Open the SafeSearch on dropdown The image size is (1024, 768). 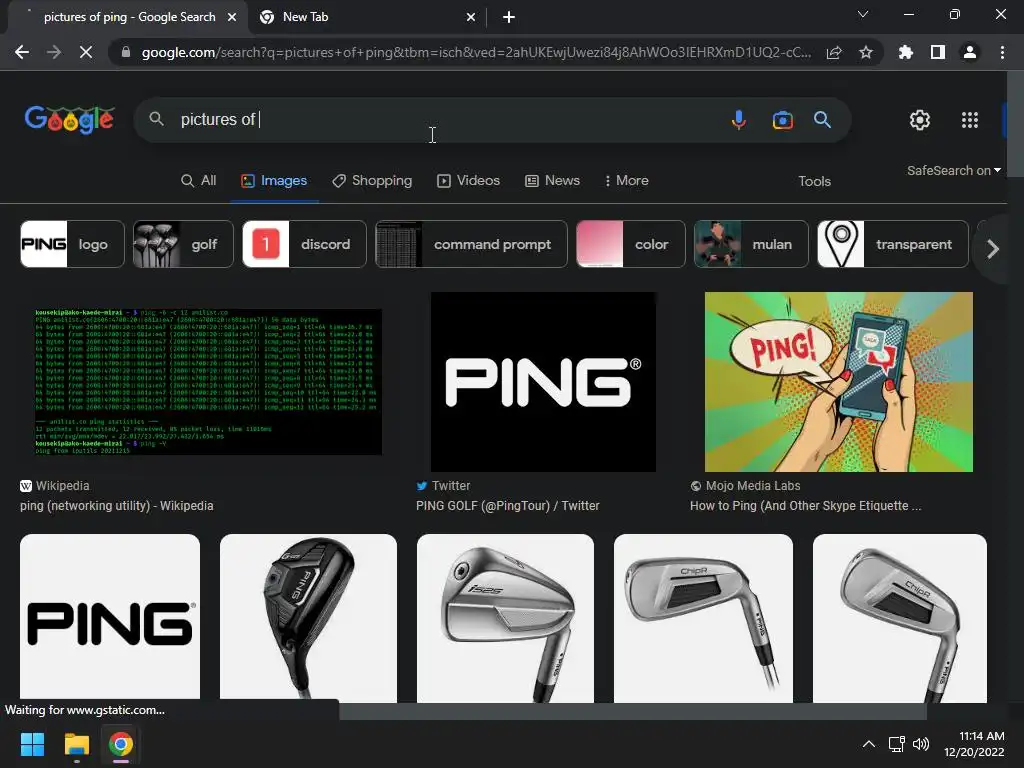coord(953,170)
